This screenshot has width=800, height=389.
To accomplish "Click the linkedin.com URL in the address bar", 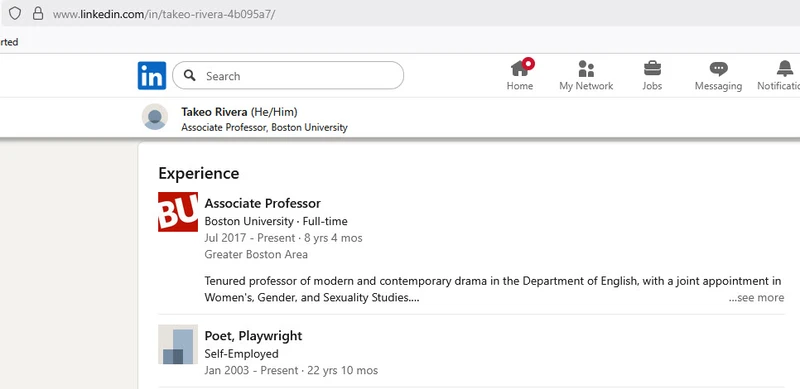I will [164, 14].
